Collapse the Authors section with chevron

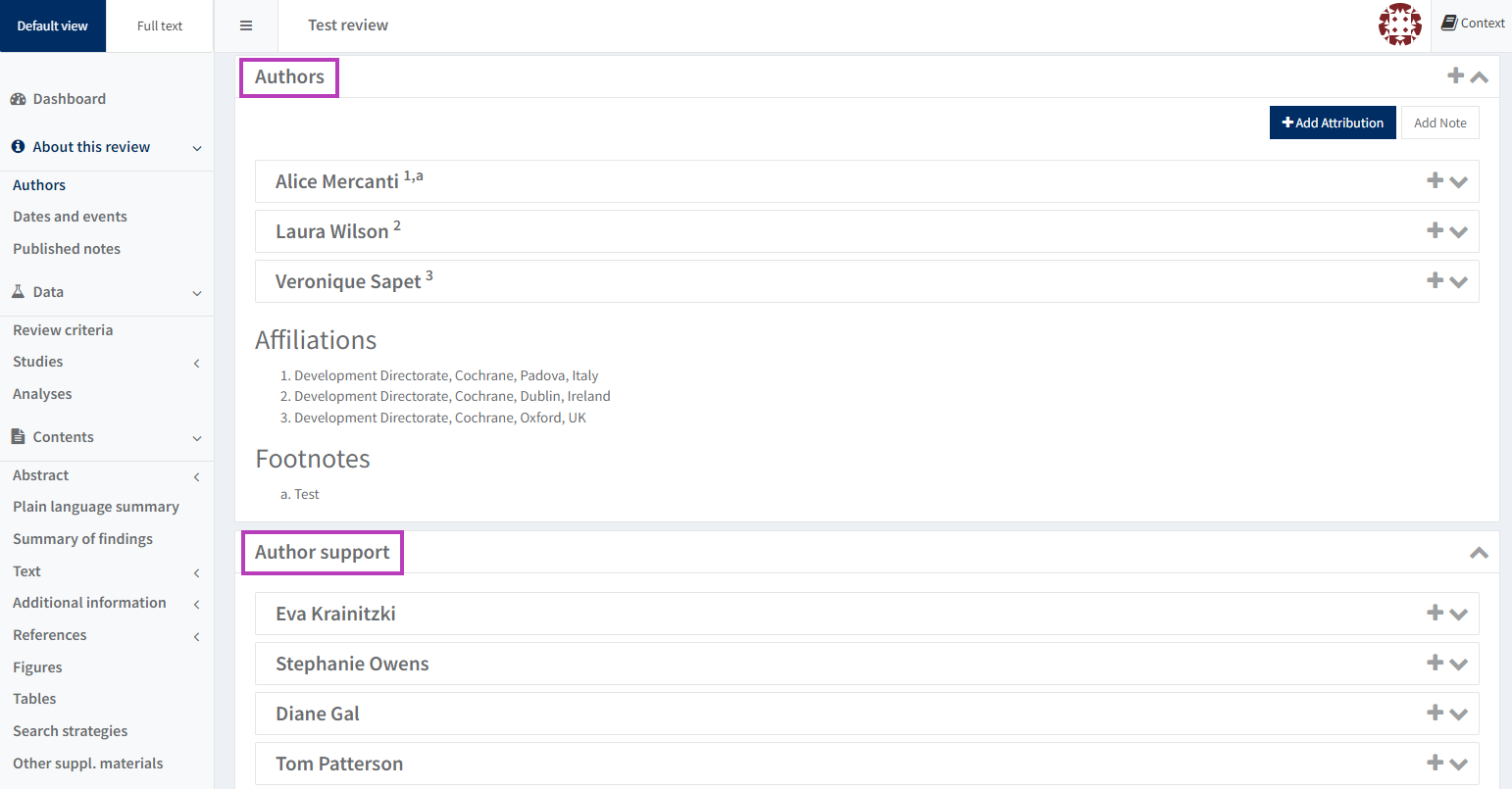(x=1480, y=77)
